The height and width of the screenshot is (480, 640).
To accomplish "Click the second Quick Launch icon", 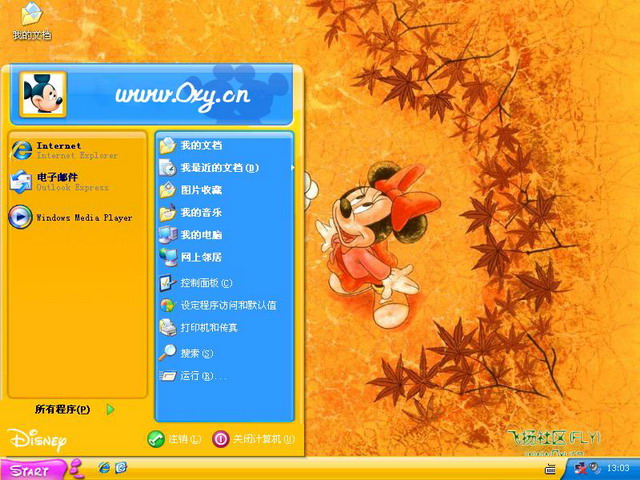I will coord(121,468).
